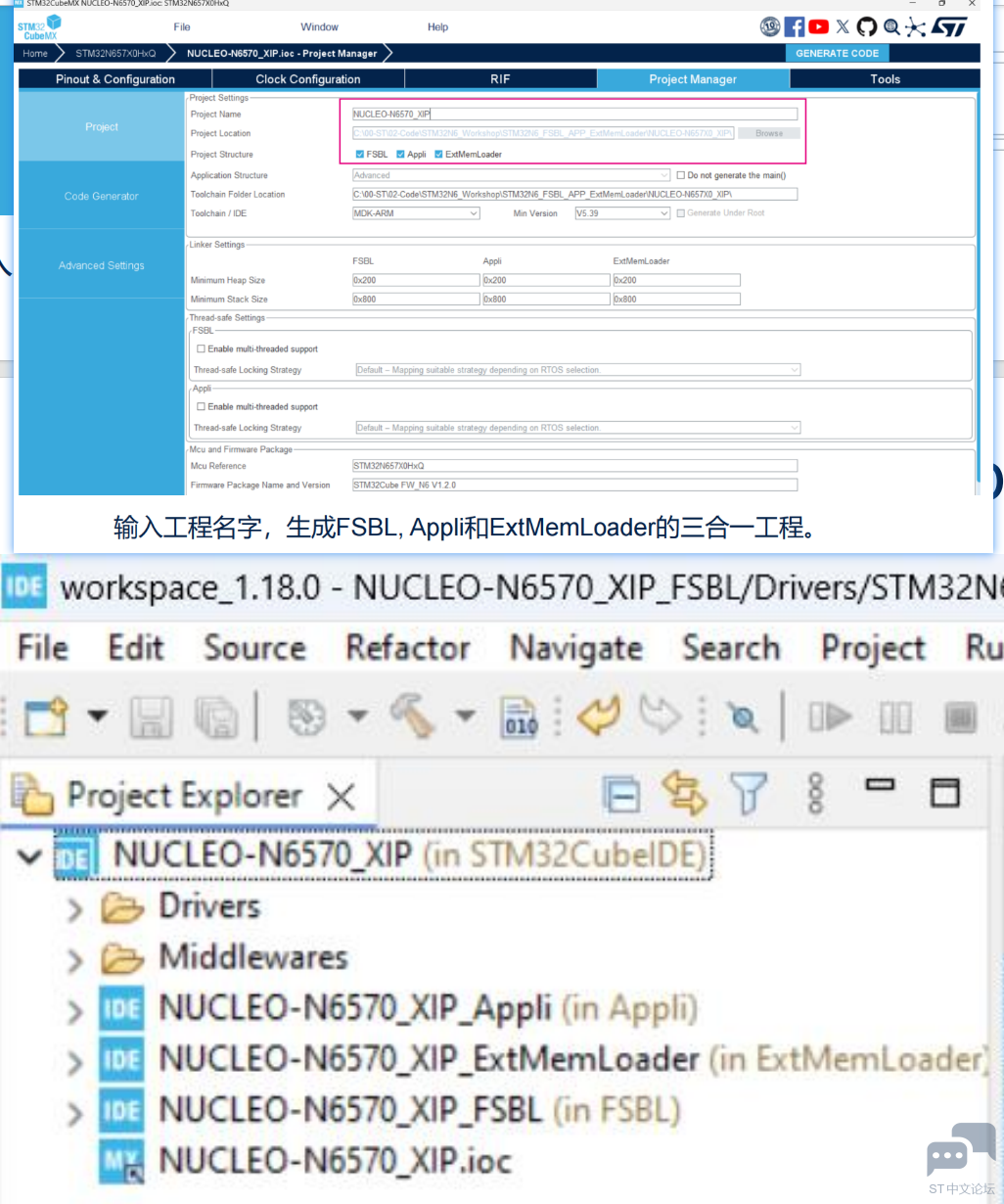1004x1204 pixels.
Task: Enable Do not generate the main()
Action: [x=681, y=176]
